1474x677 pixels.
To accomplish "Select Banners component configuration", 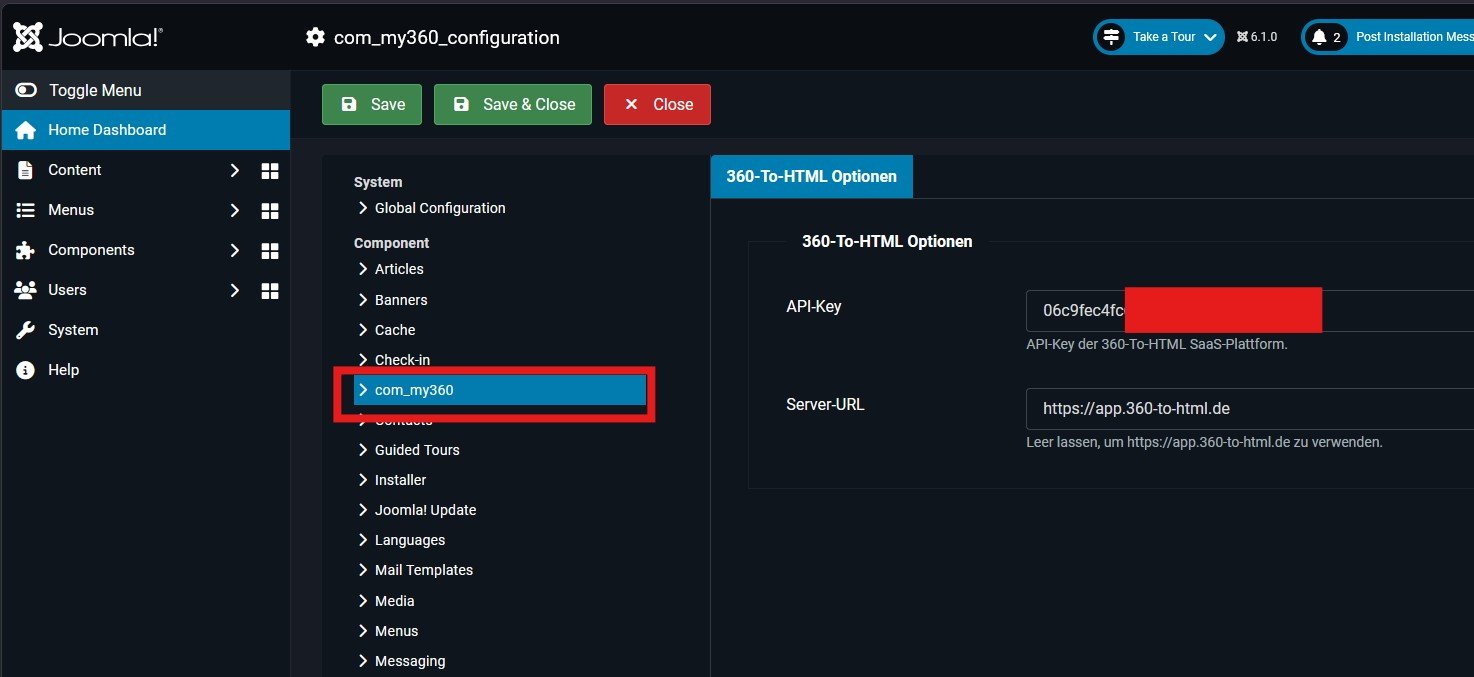I will tap(401, 300).
